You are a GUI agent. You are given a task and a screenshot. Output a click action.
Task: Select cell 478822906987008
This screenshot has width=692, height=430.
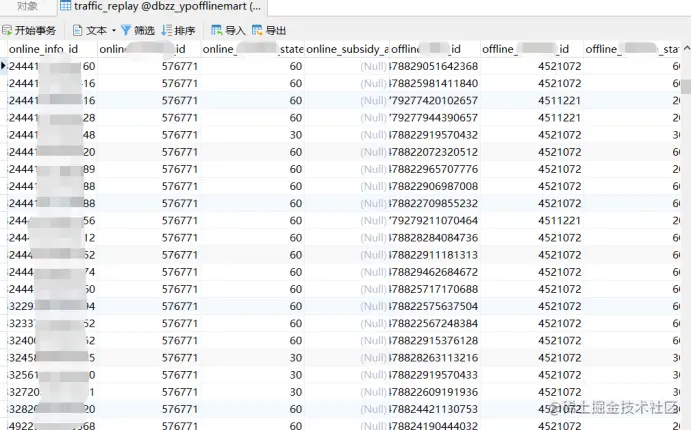(434, 186)
